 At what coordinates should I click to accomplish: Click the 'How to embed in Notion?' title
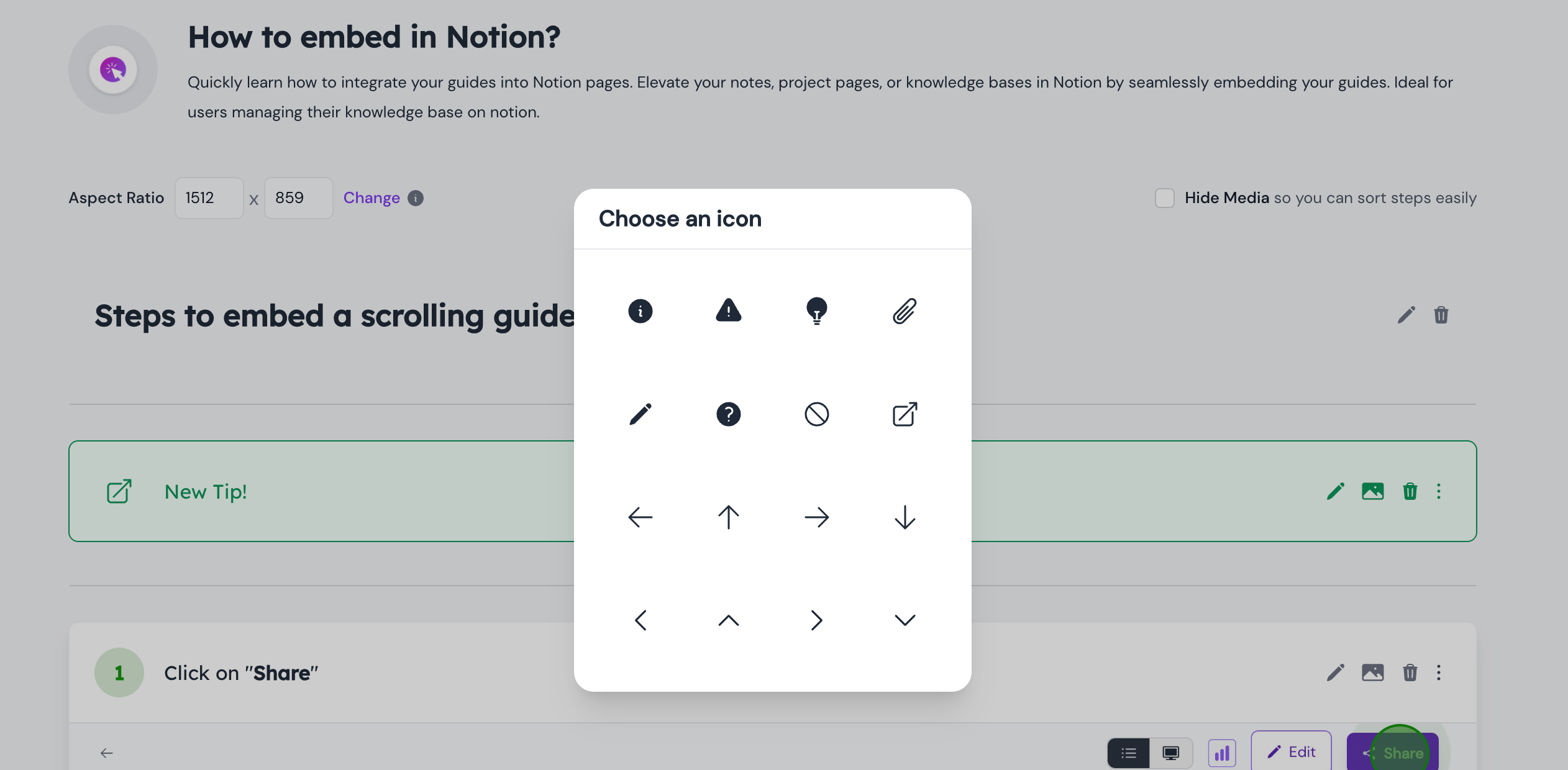(x=374, y=37)
